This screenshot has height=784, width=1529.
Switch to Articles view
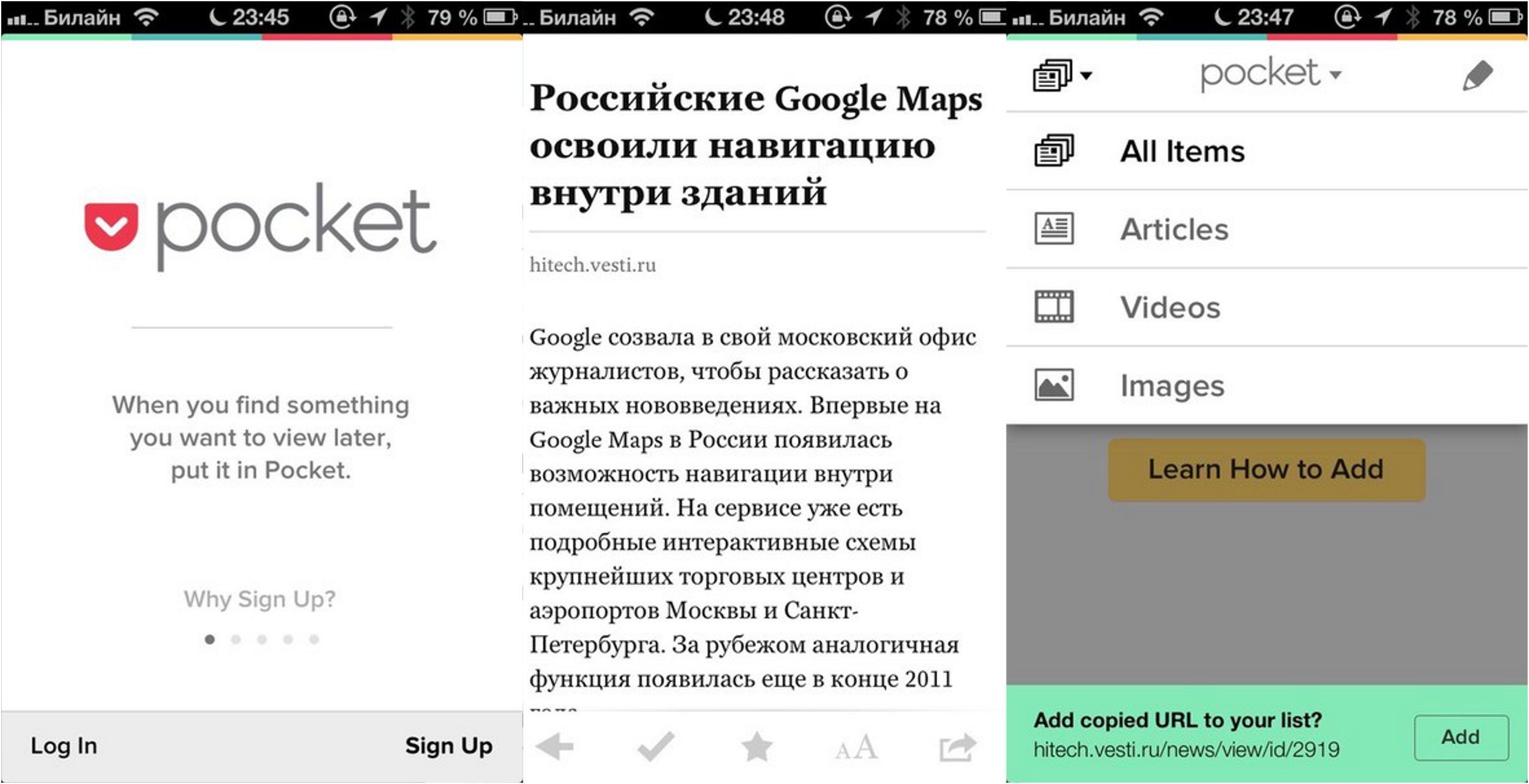1174,229
